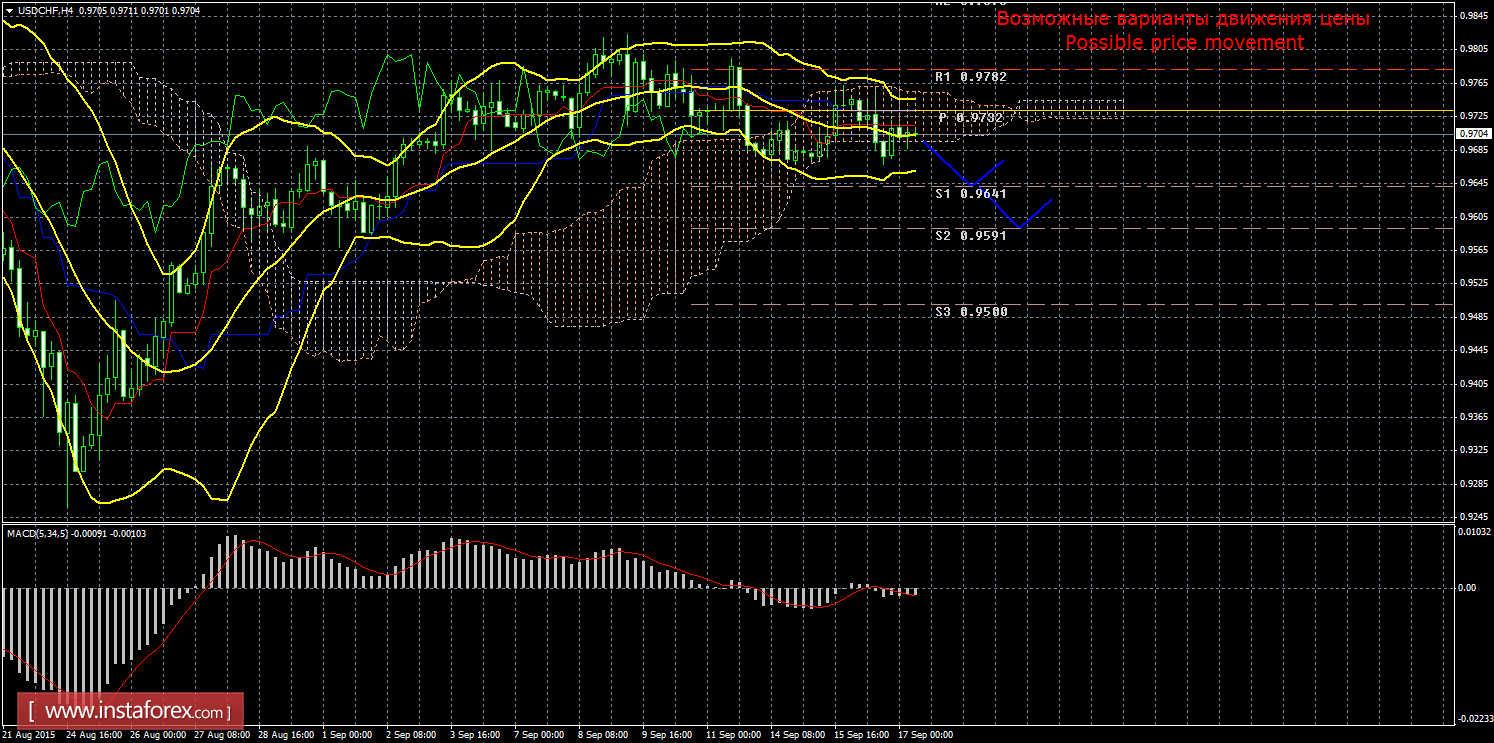Click the 15 Sep 16:00 time label
The image size is (1494, 743).
point(862,735)
